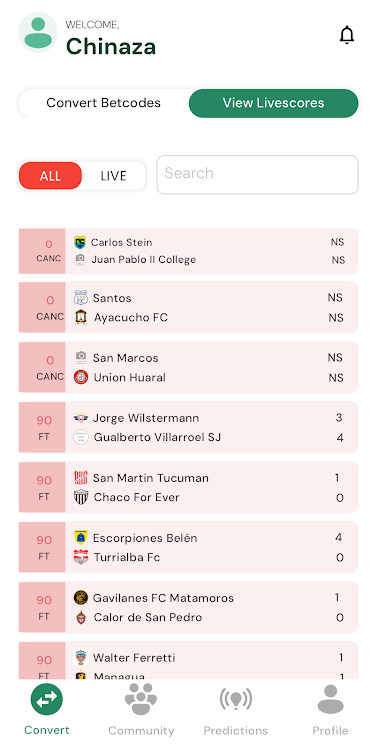Switch to Convert Betcodes tab

pyautogui.click(x=103, y=103)
